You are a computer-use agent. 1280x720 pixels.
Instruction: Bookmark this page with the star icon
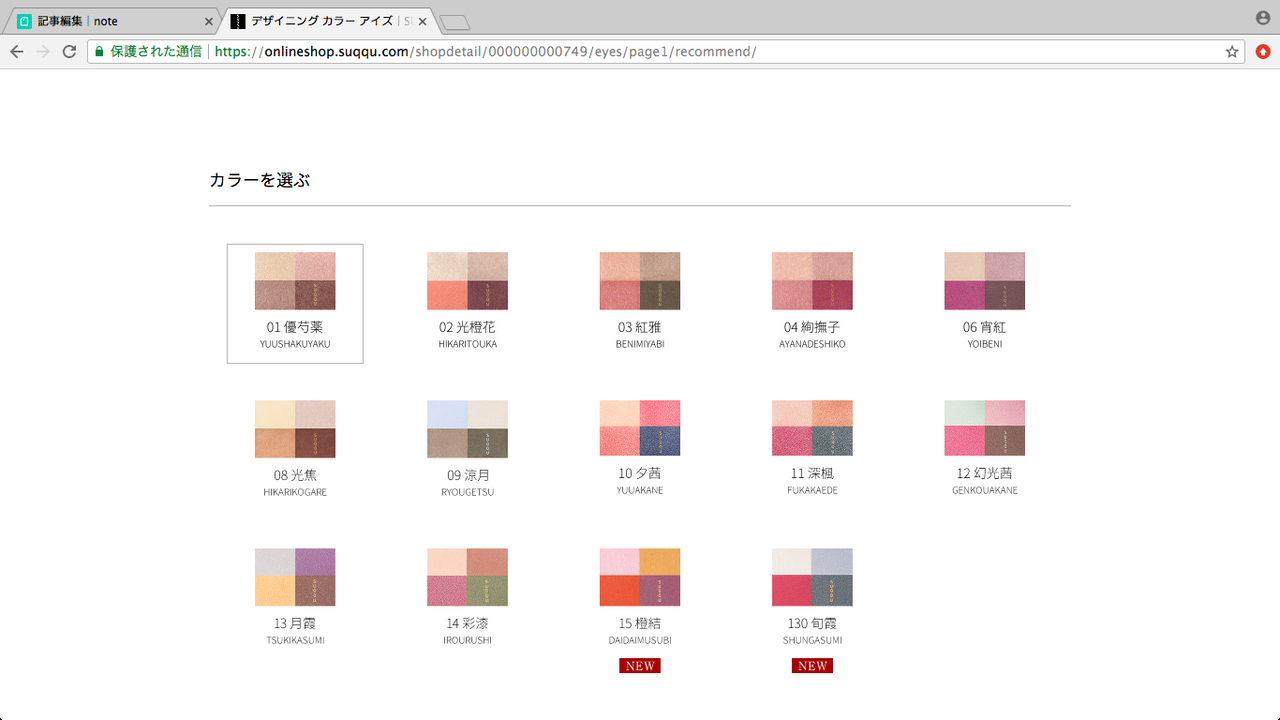tap(1232, 51)
